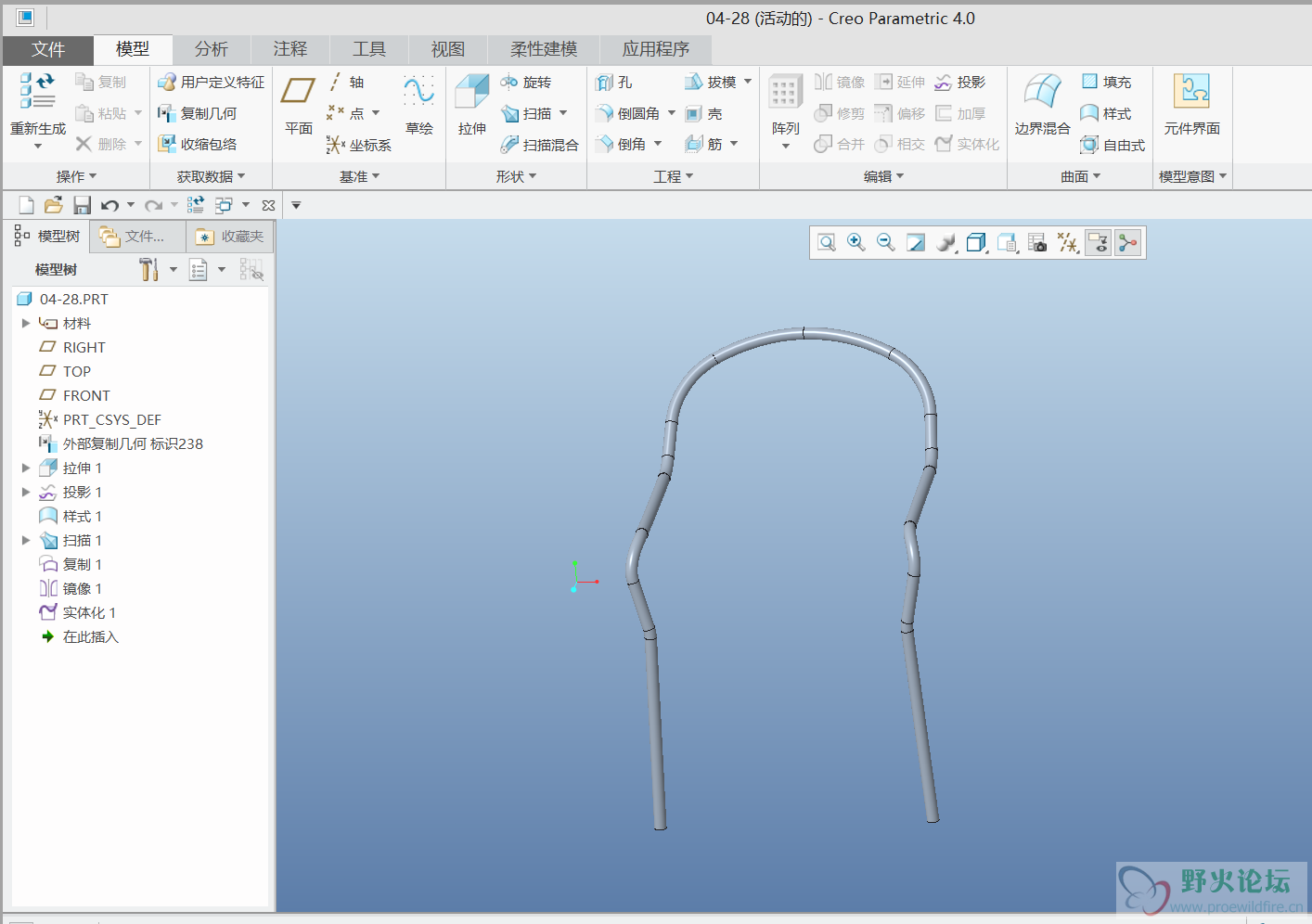Open the 操作 group dropdown

(76, 176)
